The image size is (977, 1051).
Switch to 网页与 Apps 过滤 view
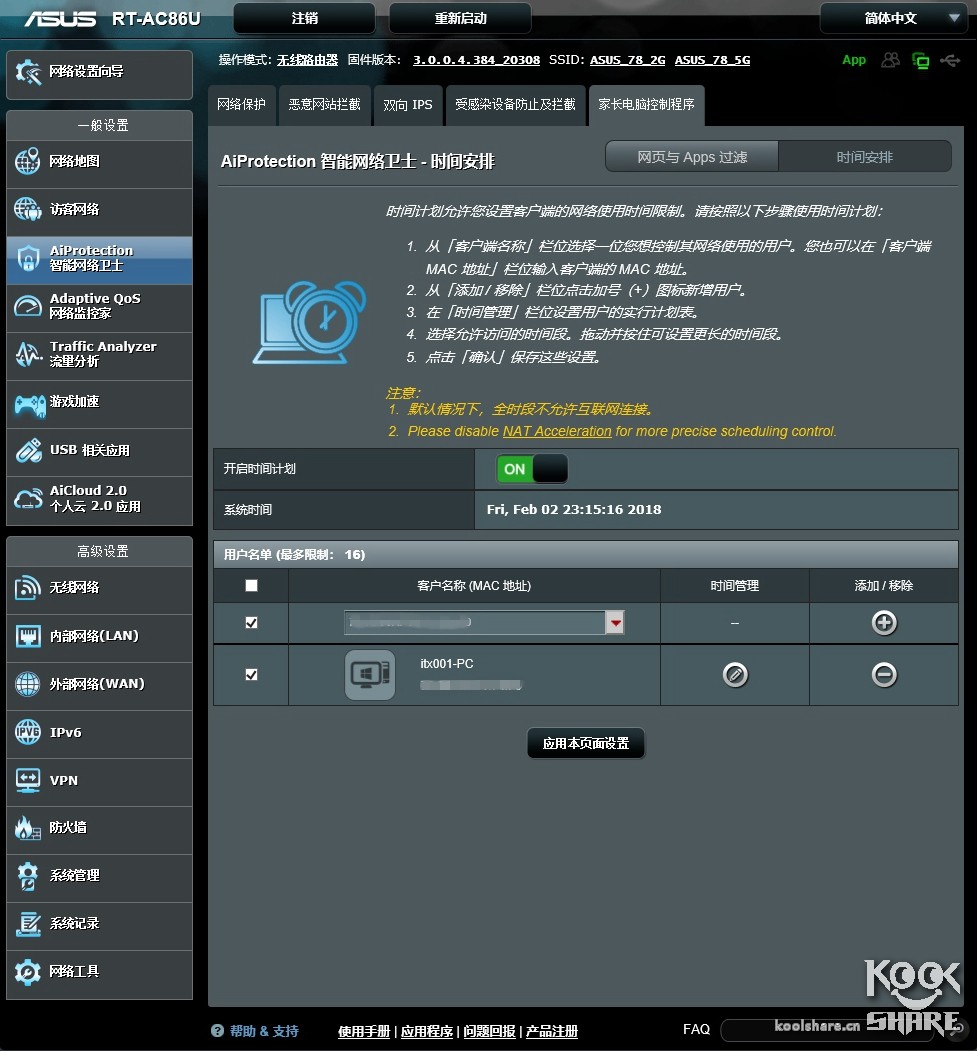pos(692,157)
